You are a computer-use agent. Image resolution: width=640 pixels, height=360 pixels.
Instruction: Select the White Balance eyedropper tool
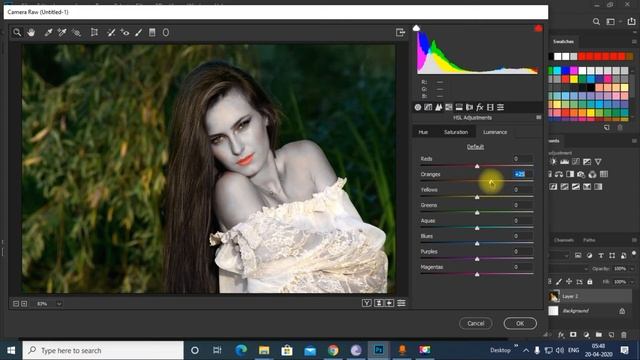pyautogui.click(x=48, y=32)
